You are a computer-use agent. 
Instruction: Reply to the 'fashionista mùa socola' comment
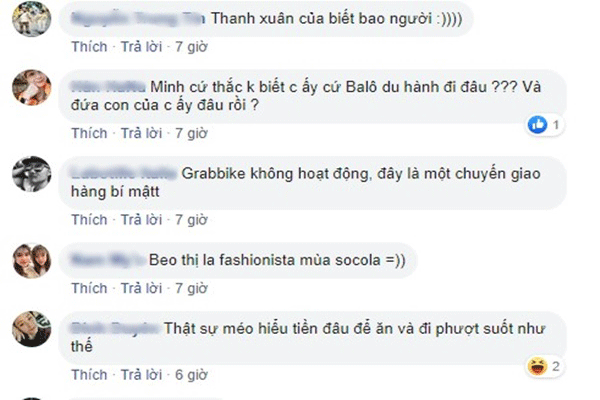tap(142, 288)
